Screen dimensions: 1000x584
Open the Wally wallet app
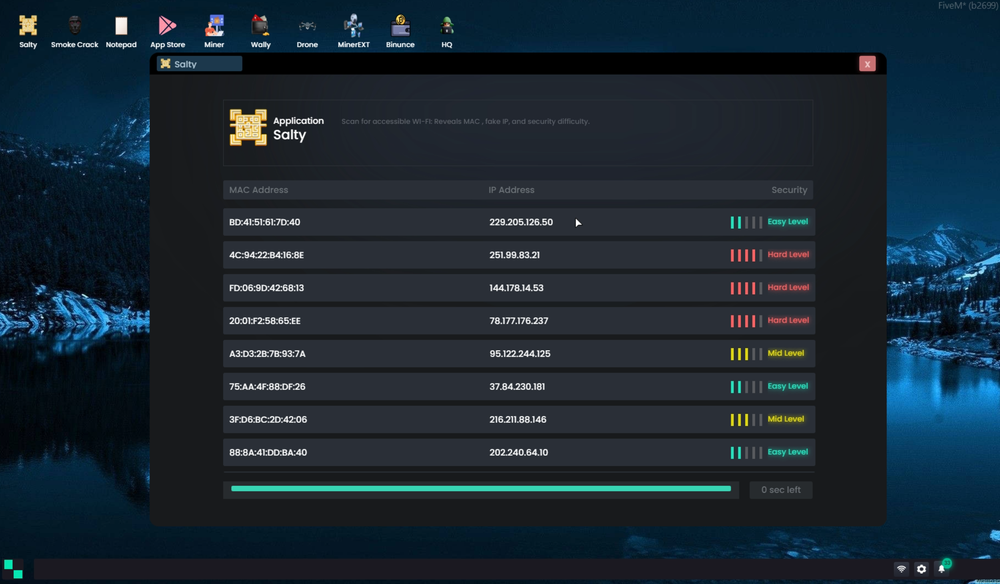click(260, 30)
